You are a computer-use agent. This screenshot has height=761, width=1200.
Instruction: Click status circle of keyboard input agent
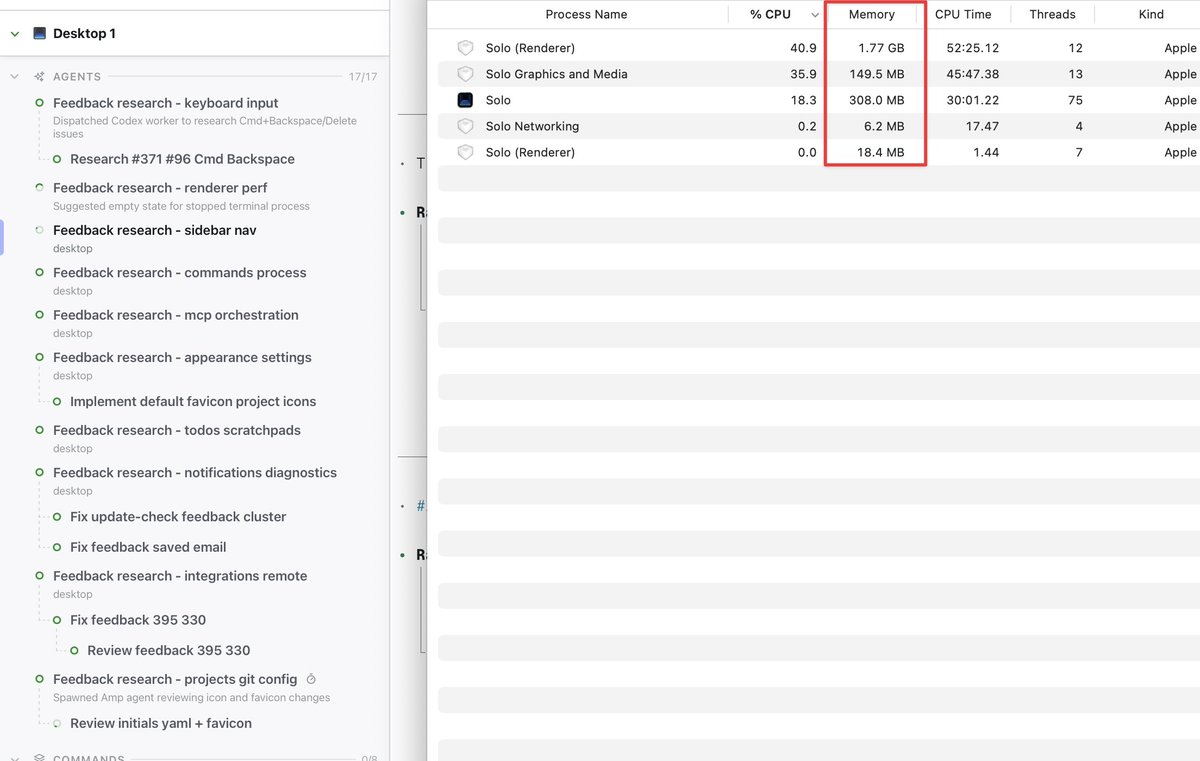point(40,103)
